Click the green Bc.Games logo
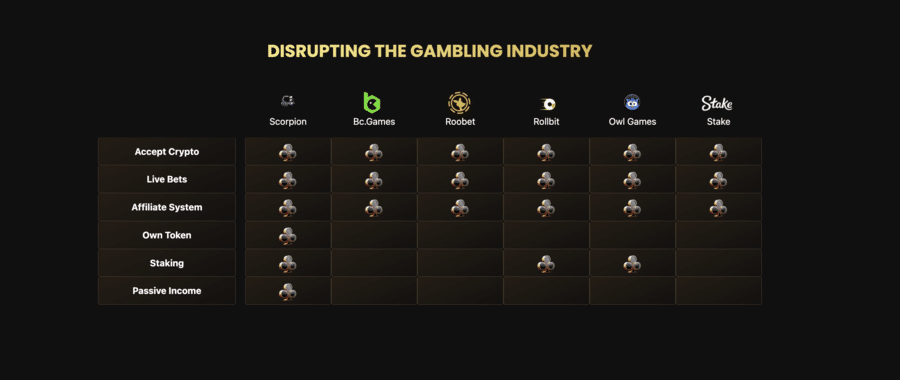Viewport: 900px width, 380px height. (x=372, y=102)
